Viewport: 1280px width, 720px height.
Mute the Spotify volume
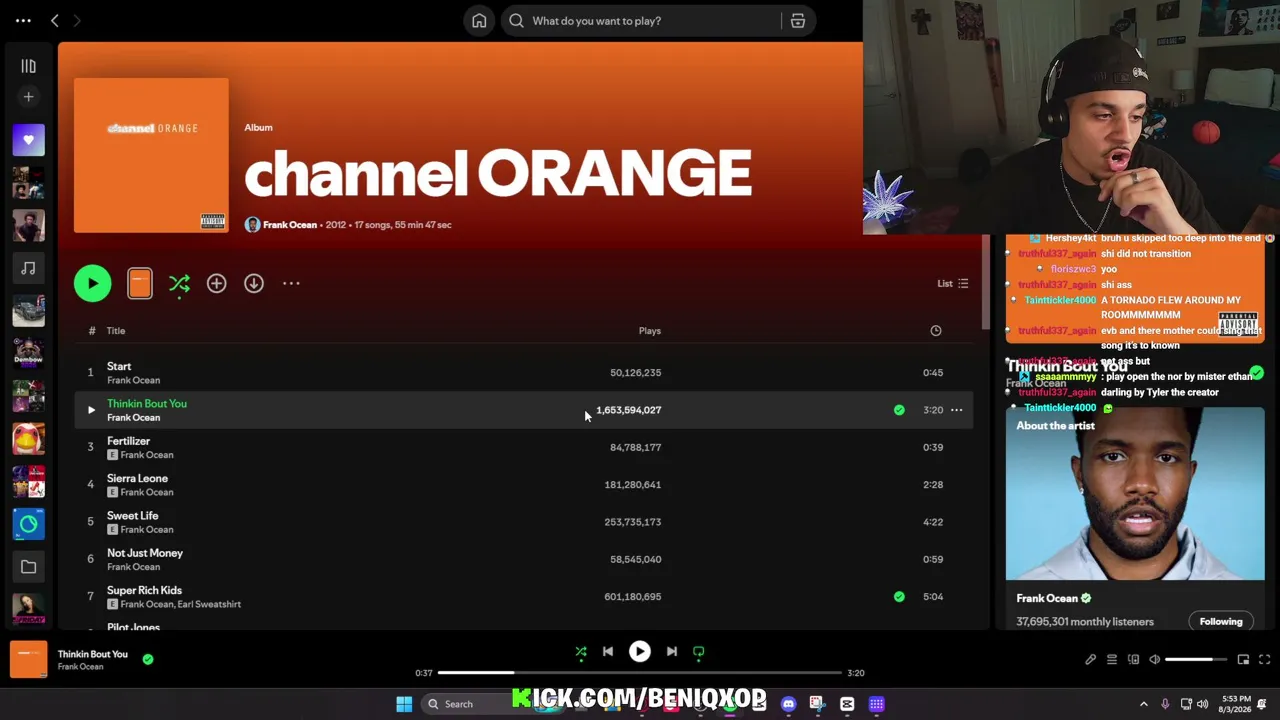coord(1154,660)
